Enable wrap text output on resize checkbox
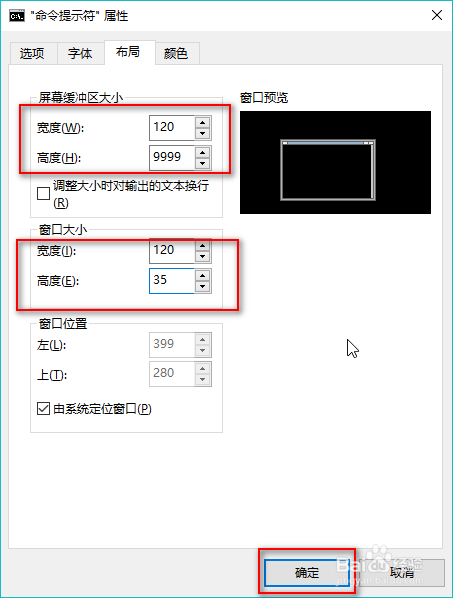The width and height of the screenshot is (453, 598). [x=43, y=193]
